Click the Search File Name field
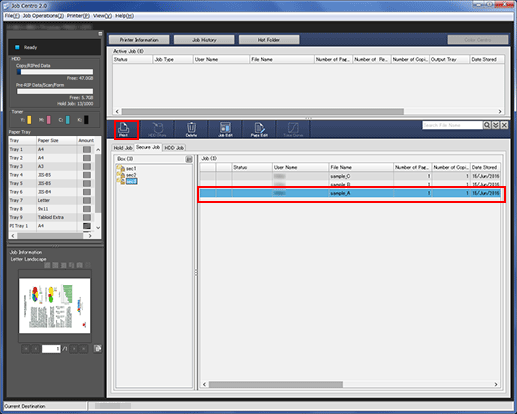 click(452, 125)
